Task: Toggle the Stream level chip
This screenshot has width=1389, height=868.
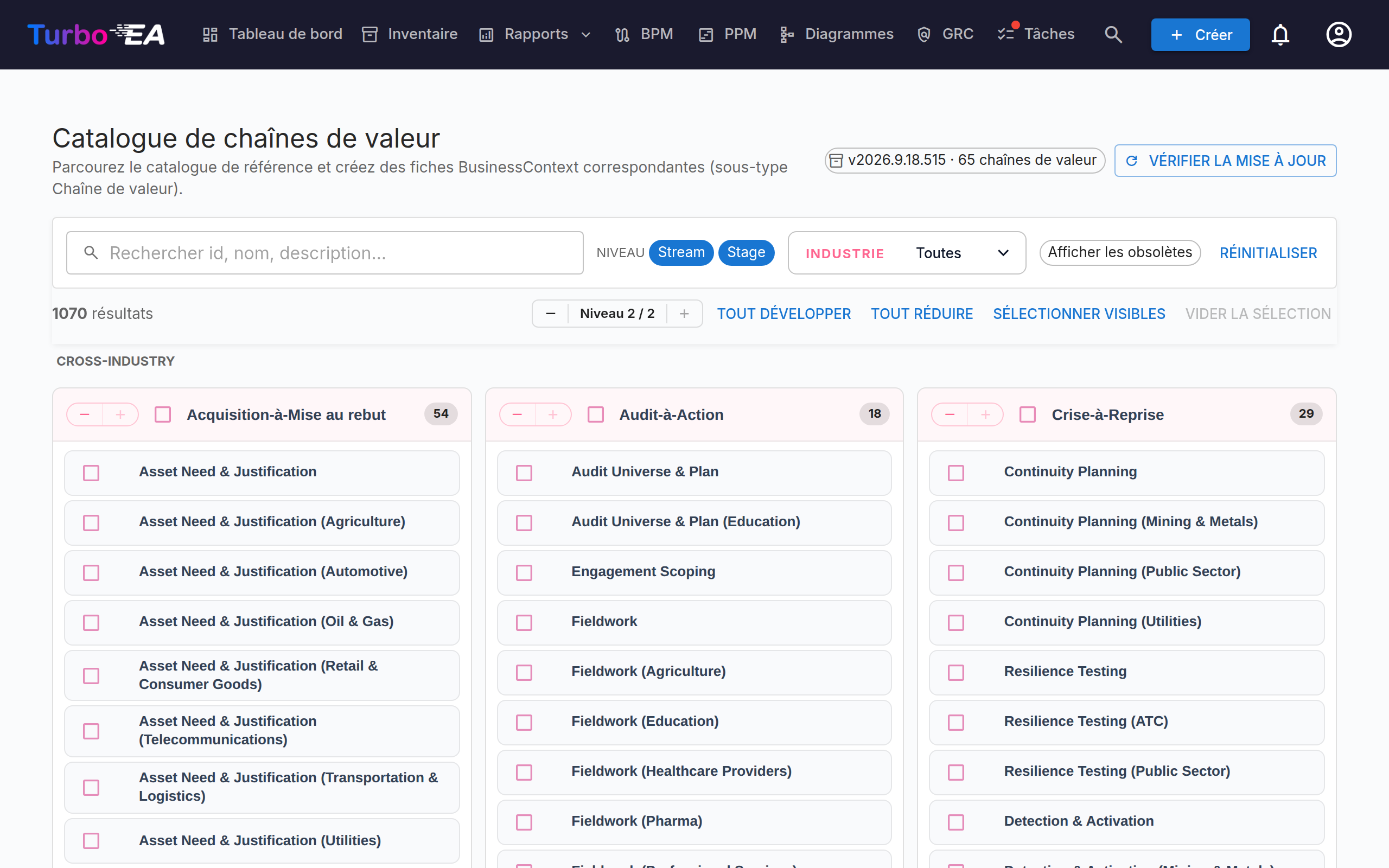Action: 681,253
